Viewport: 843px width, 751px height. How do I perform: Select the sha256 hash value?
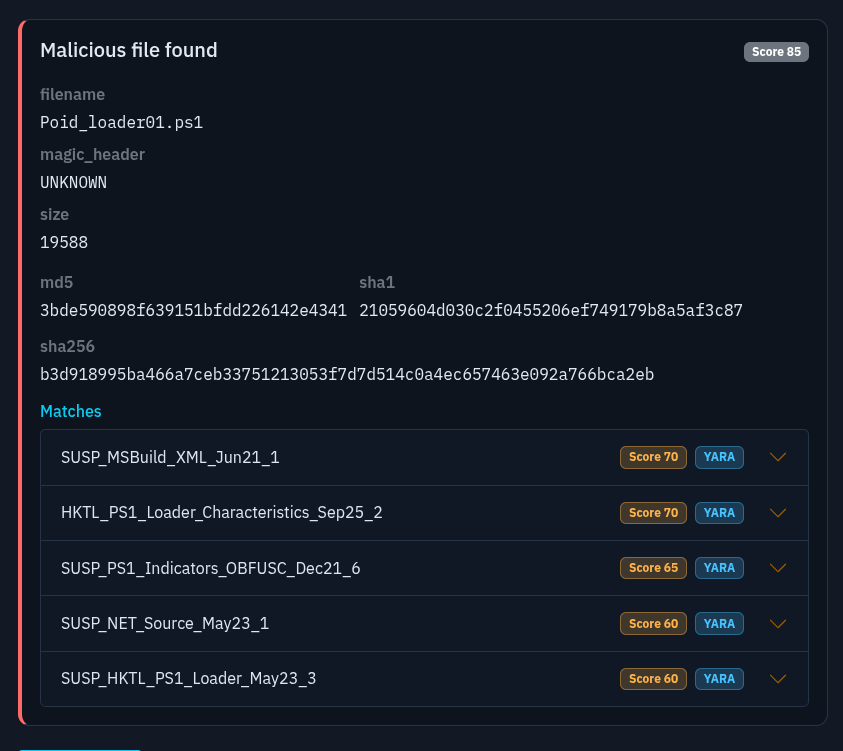click(346, 374)
